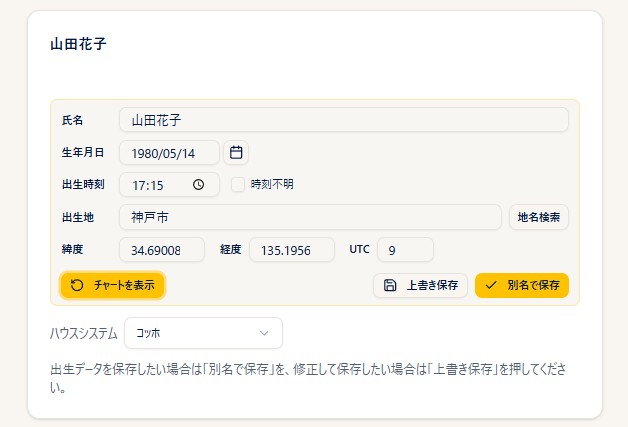The width and height of the screenshot is (628, 427).
Task: Show the chart with チャートを表示
Action: click(x=113, y=285)
